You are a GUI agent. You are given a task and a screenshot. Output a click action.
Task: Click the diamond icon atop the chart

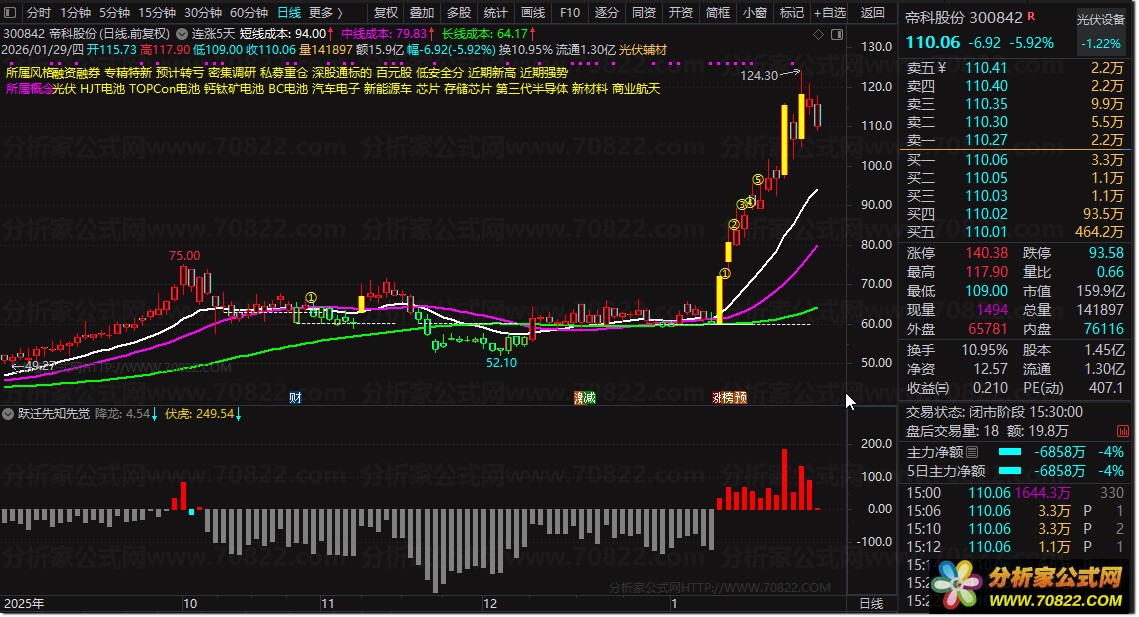pos(818,34)
